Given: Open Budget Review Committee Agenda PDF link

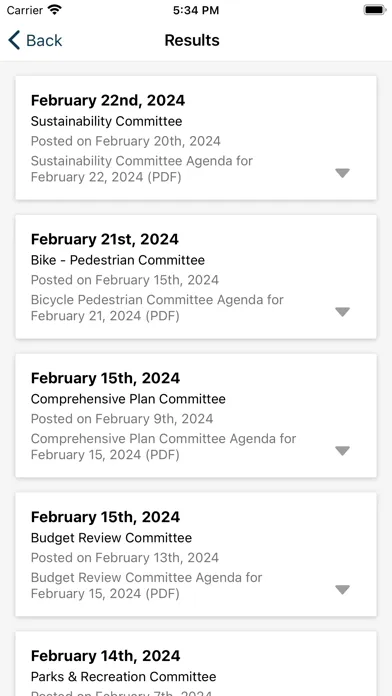Looking at the screenshot, I should click(x=147, y=585).
